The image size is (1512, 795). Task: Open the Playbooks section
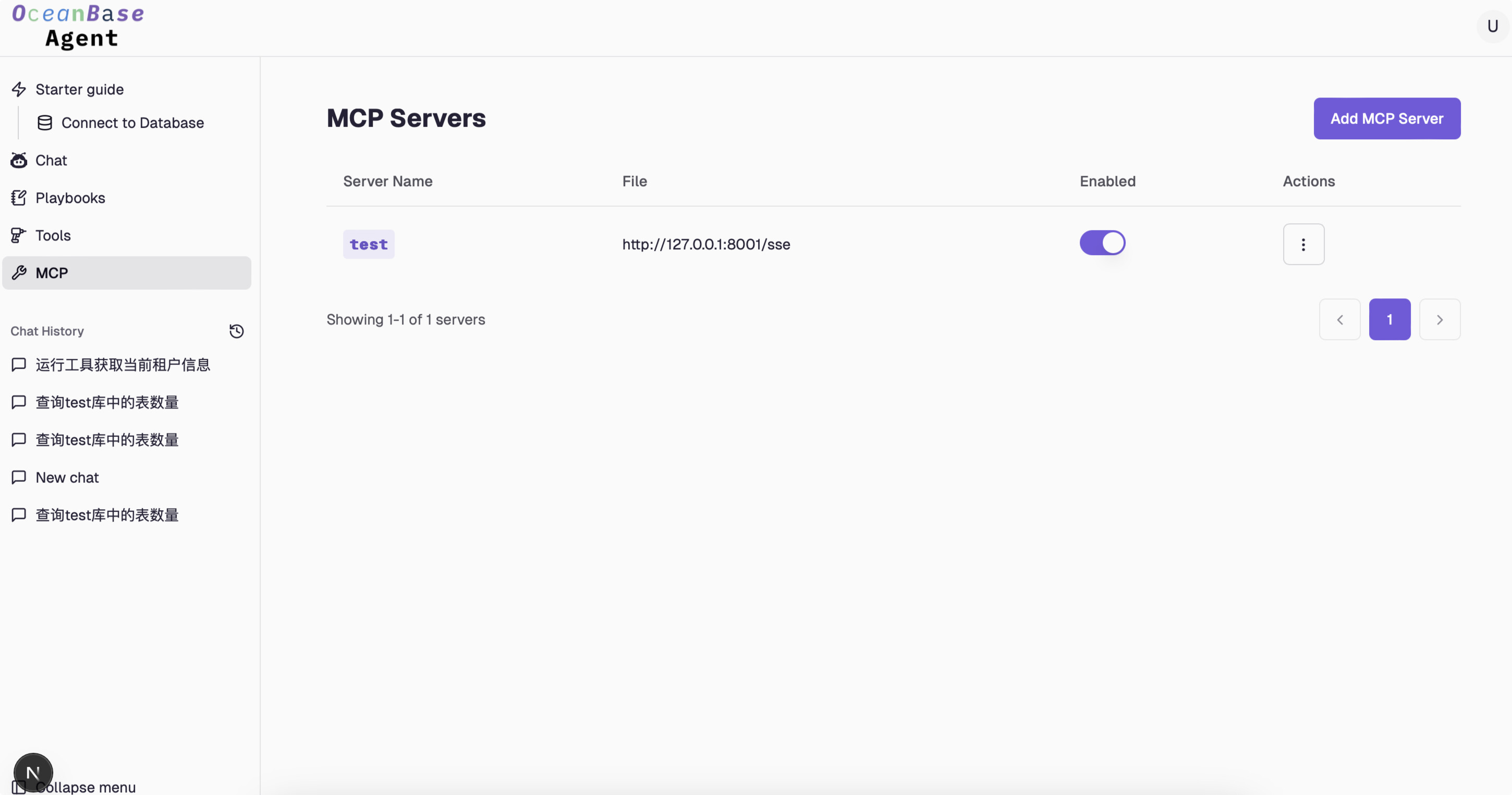(127, 198)
